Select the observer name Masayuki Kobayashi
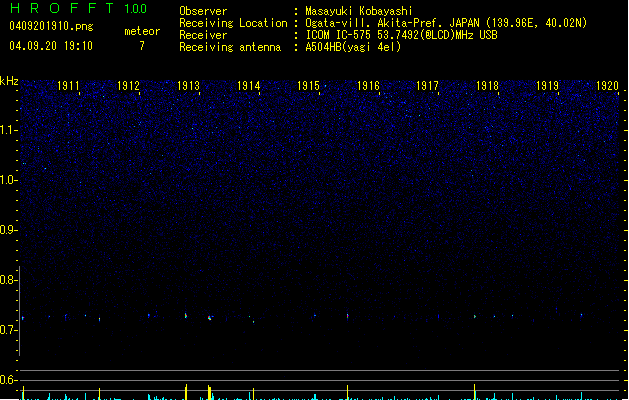 [x=359, y=11]
